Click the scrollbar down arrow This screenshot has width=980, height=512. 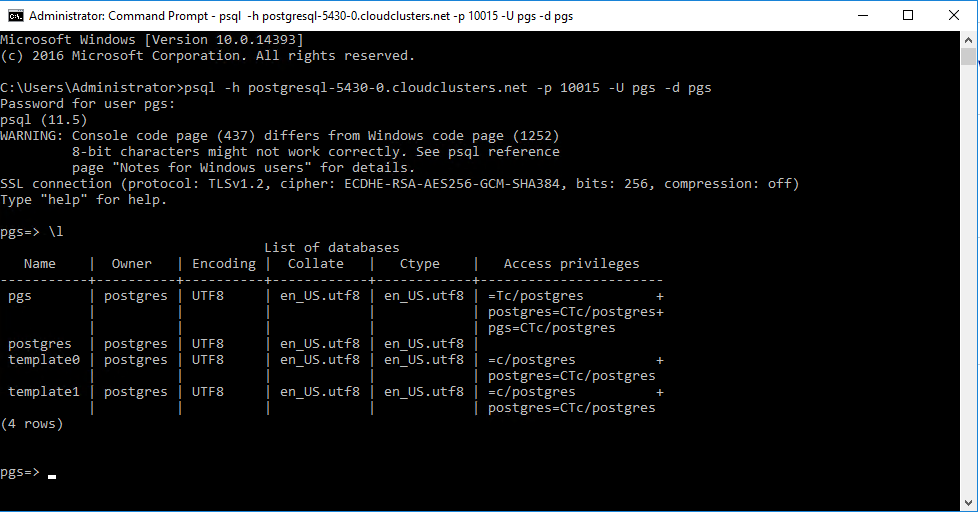tap(970, 503)
